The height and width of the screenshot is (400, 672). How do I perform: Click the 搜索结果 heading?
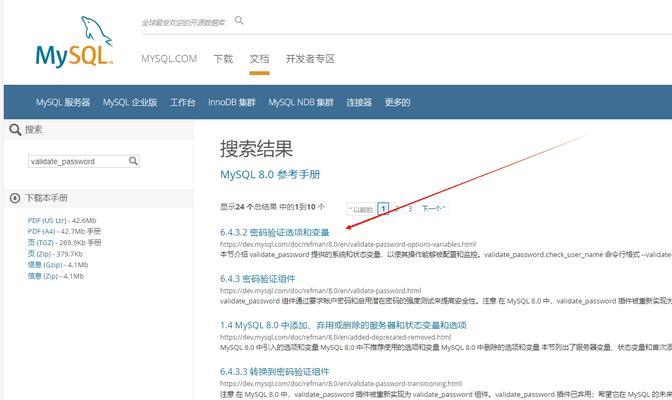[256, 149]
